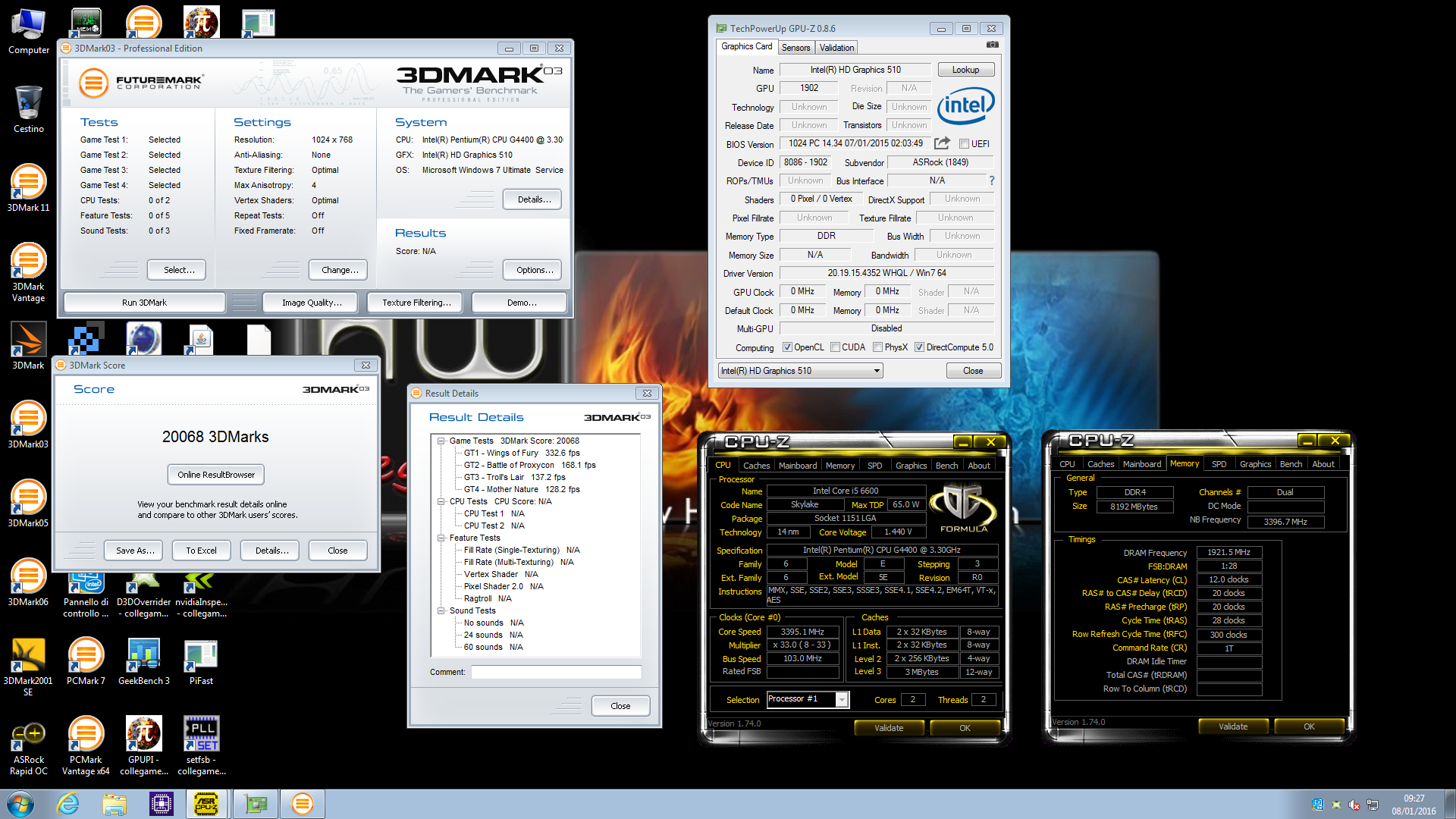
Task: Launch the GPUPI desktop shortcut
Action: [x=144, y=746]
